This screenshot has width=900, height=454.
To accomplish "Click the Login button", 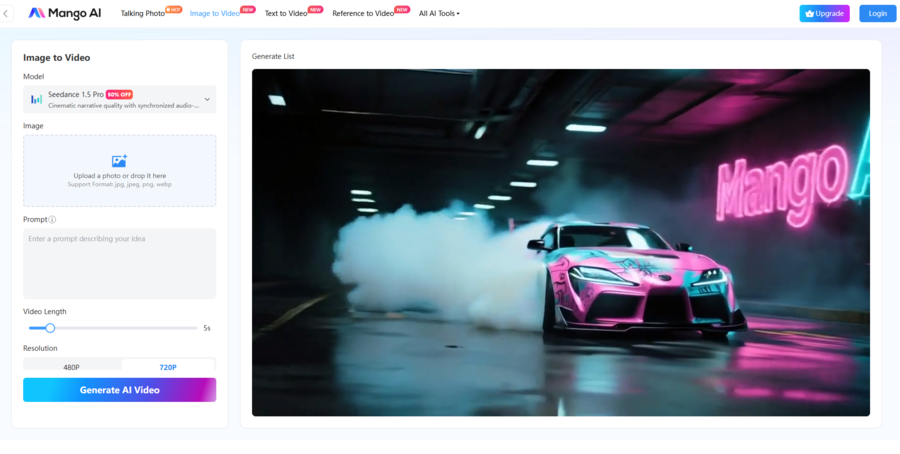I will pyautogui.click(x=877, y=14).
